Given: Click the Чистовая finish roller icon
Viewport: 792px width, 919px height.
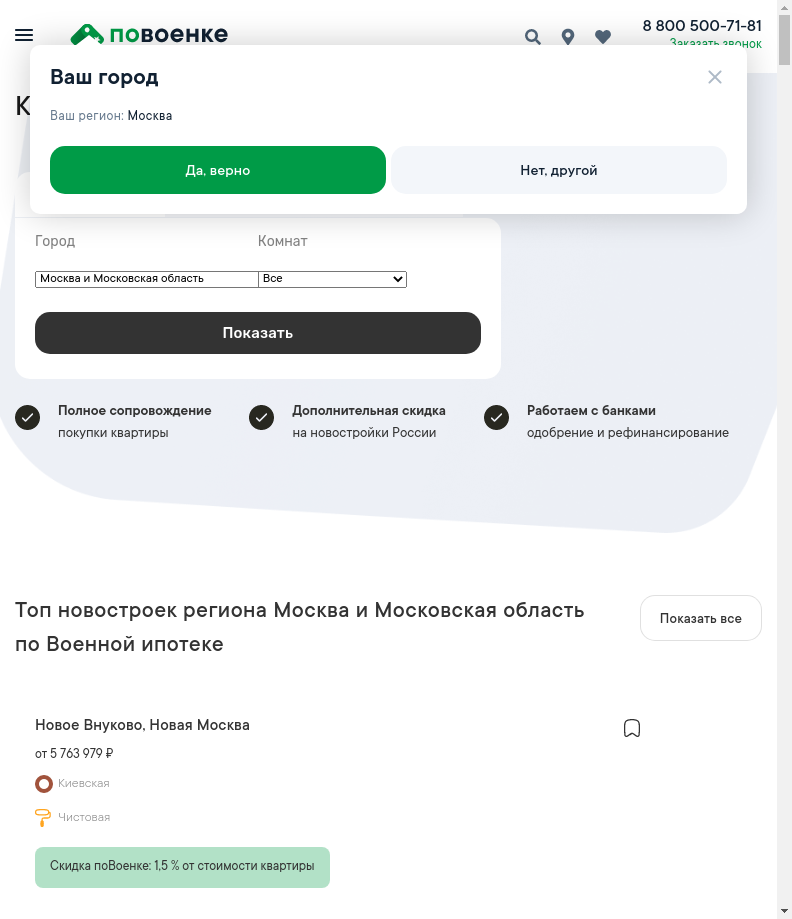Looking at the screenshot, I should tap(43, 817).
